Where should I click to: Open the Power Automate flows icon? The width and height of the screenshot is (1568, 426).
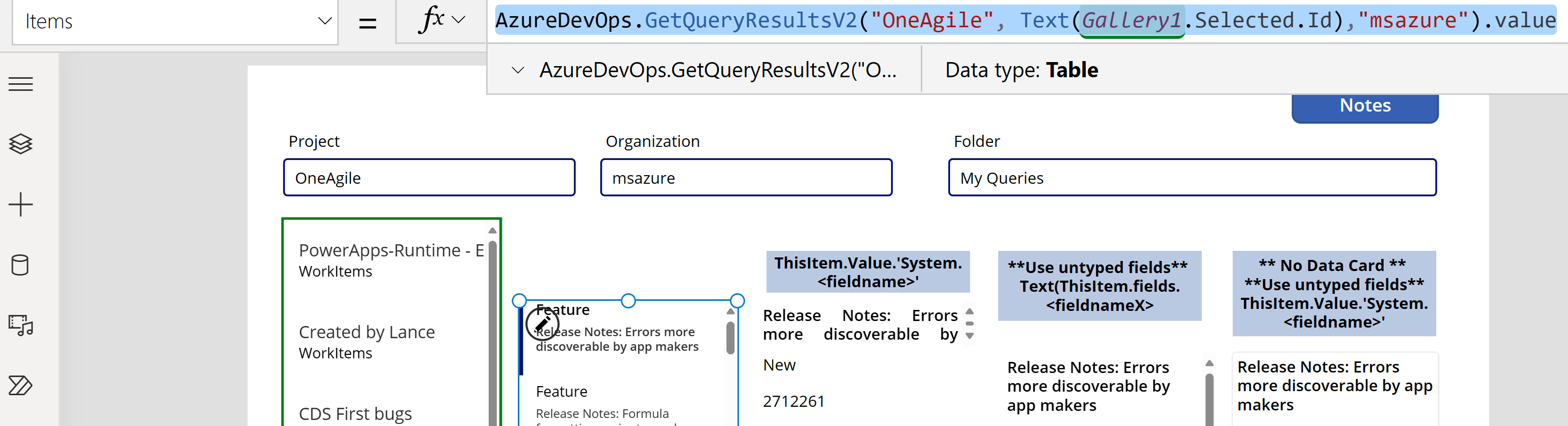point(21,385)
